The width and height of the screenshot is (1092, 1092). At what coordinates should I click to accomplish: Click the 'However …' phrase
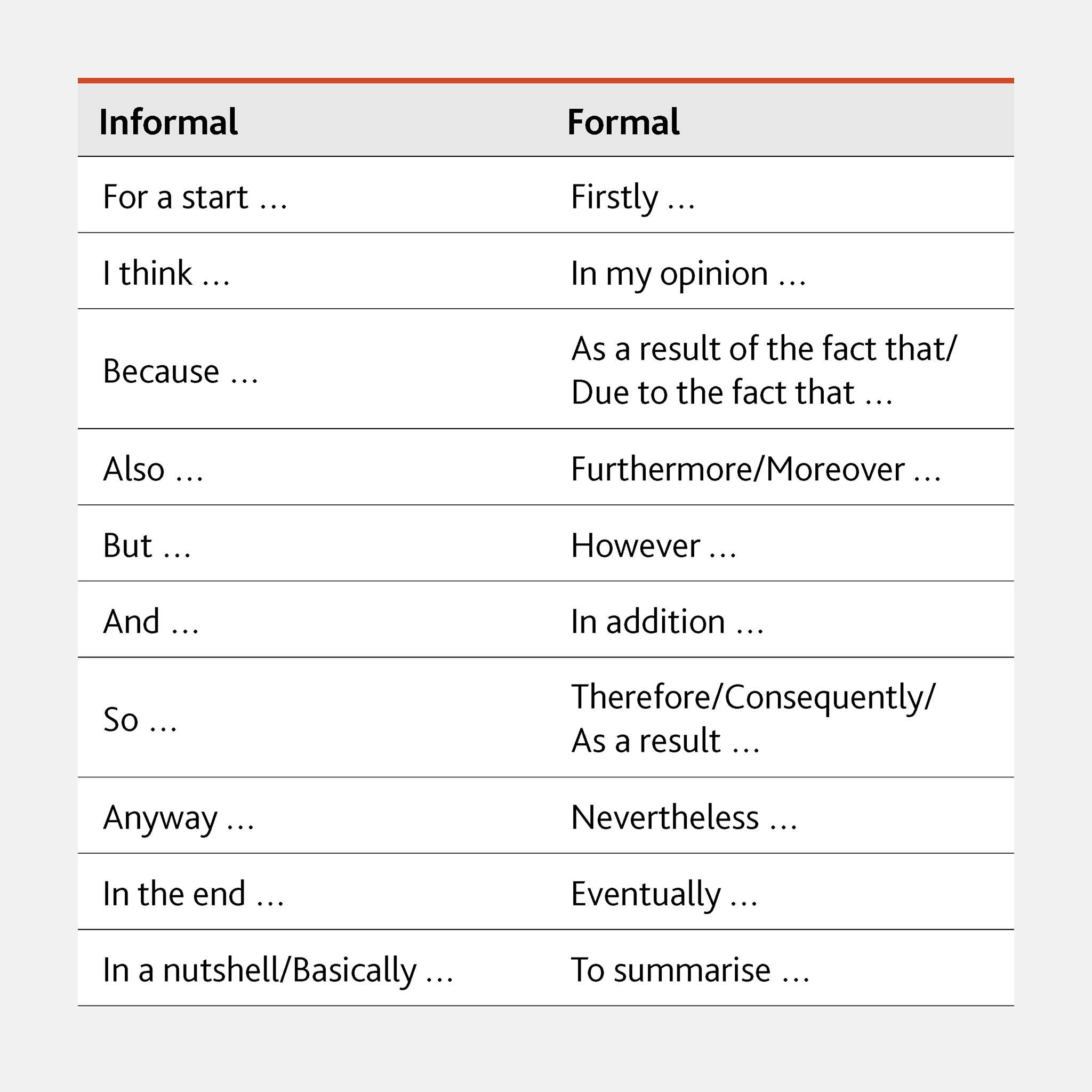pos(654,545)
